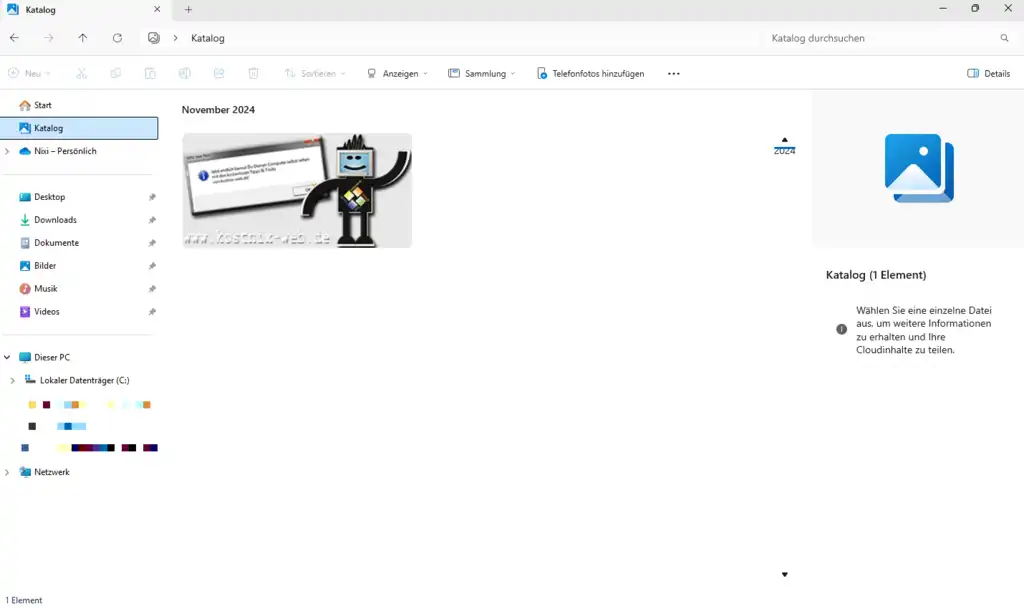Toggle the Details pane
The height and width of the screenshot is (609, 1024).
coord(988,73)
